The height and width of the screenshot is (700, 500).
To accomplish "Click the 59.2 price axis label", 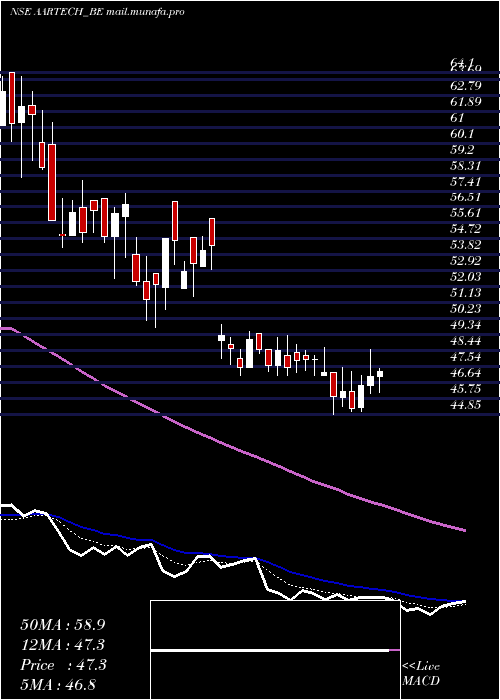I will (461, 150).
